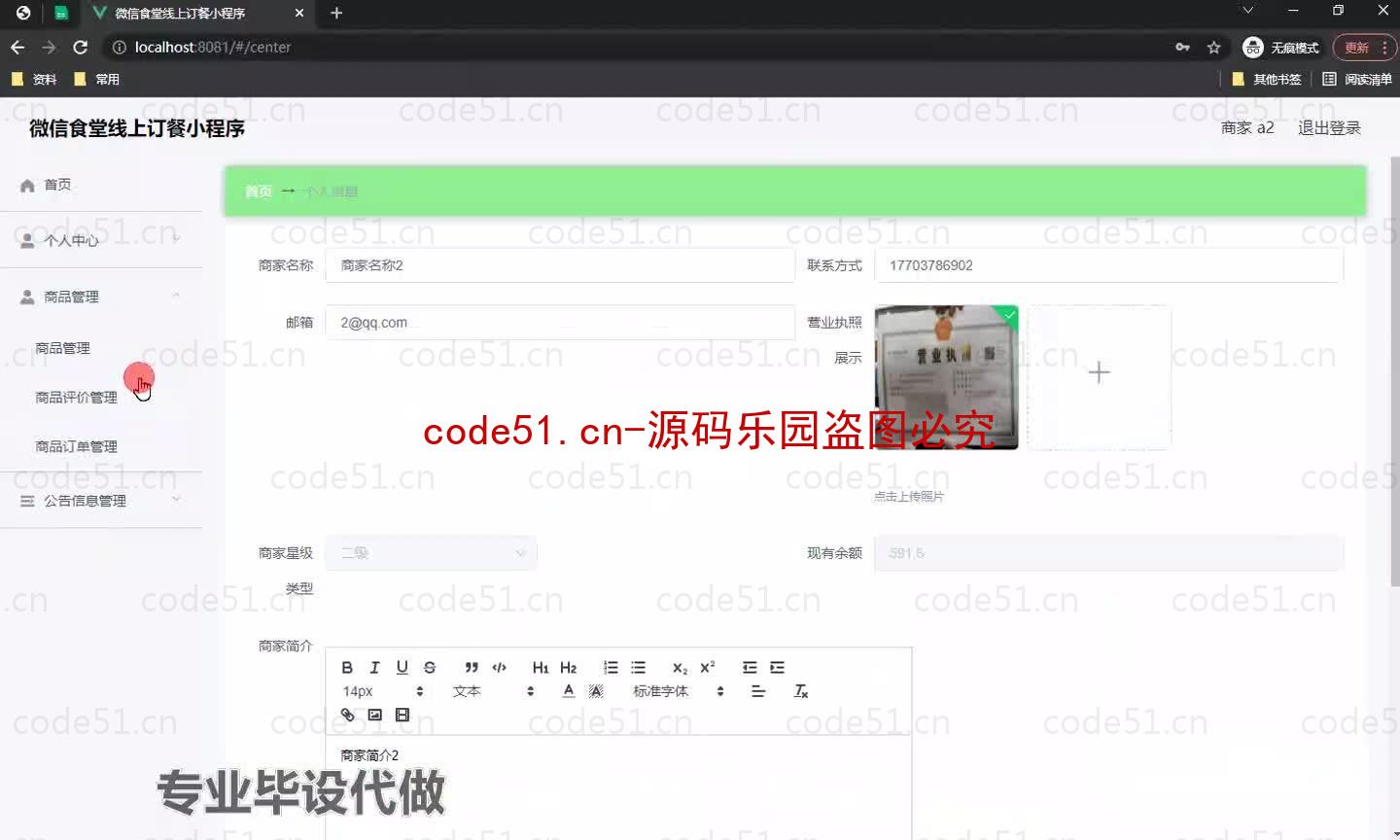Click browser address bar
Viewport: 1400px width, 840px height.
(x=642, y=47)
